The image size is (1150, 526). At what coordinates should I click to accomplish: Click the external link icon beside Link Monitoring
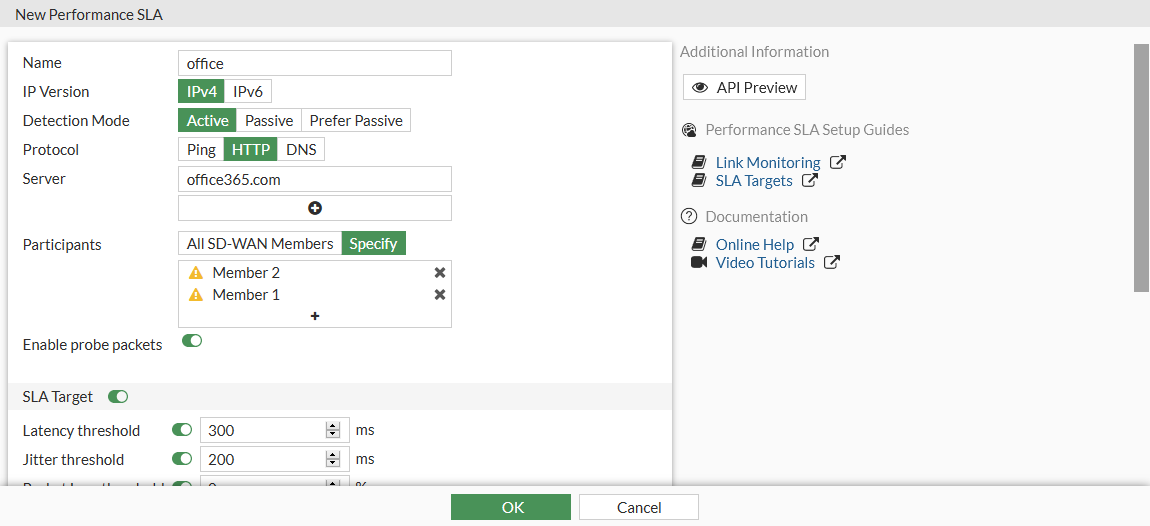pos(838,162)
